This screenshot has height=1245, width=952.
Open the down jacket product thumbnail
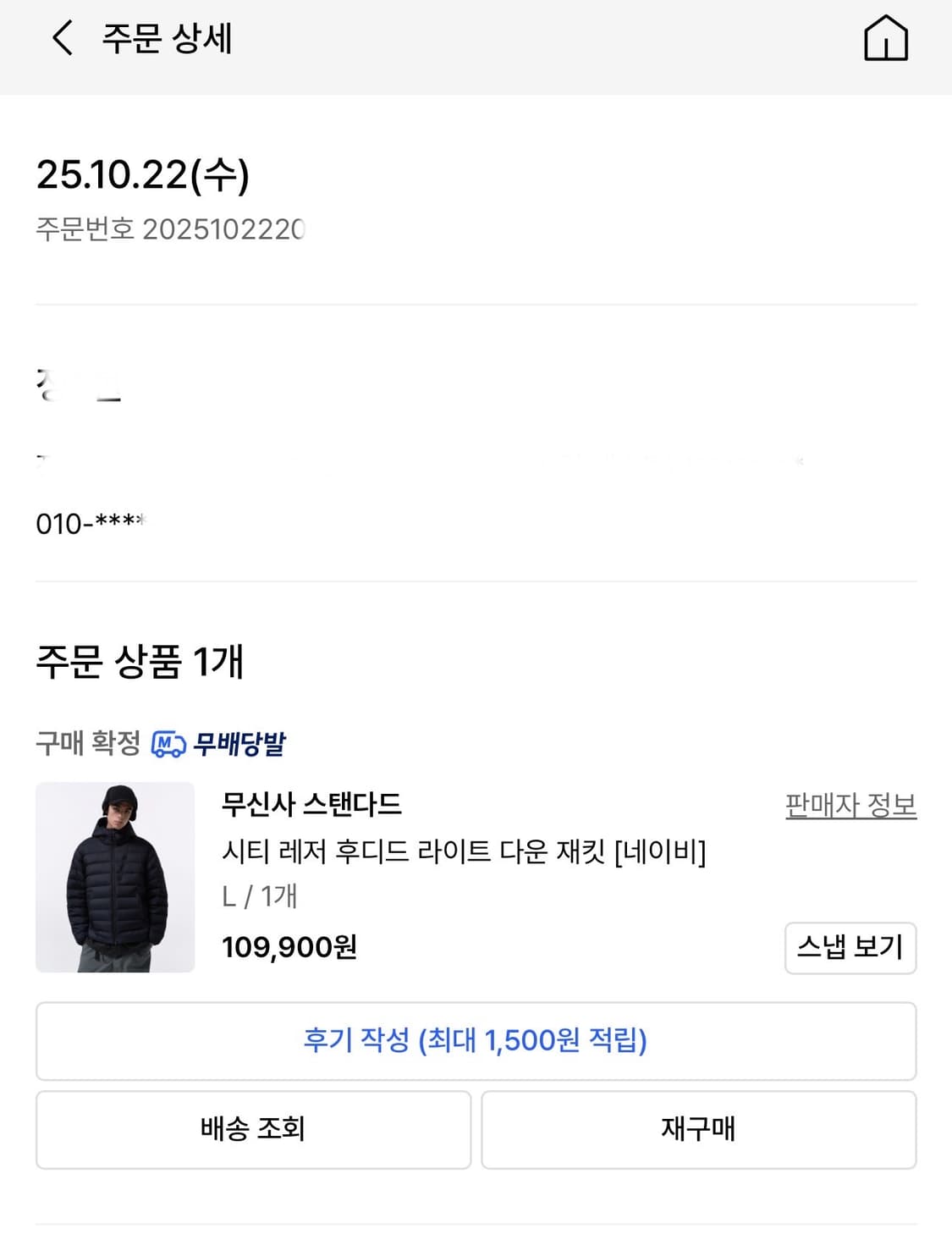pos(115,877)
